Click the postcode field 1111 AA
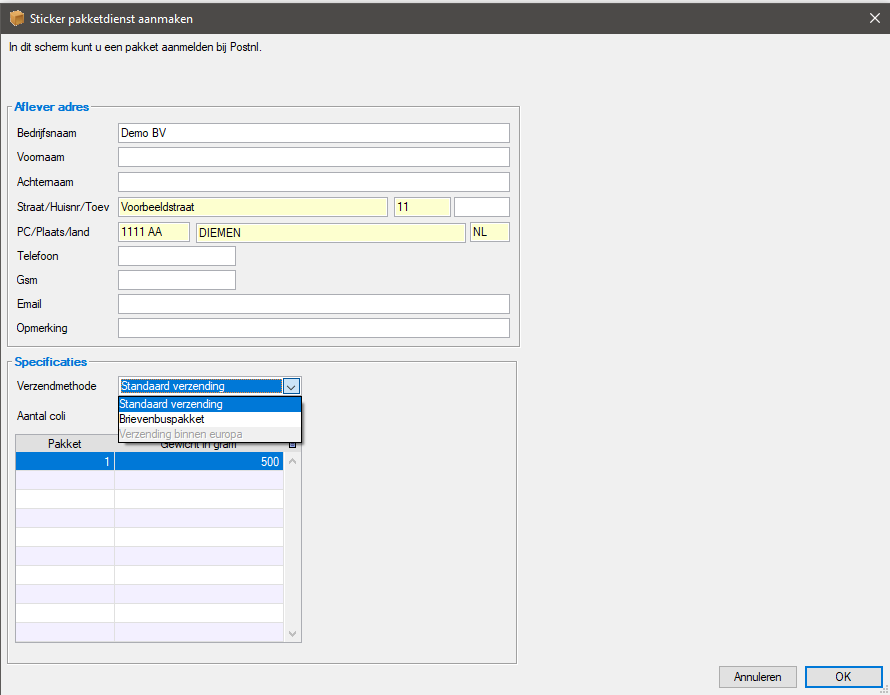This screenshot has width=890, height=695. point(154,232)
